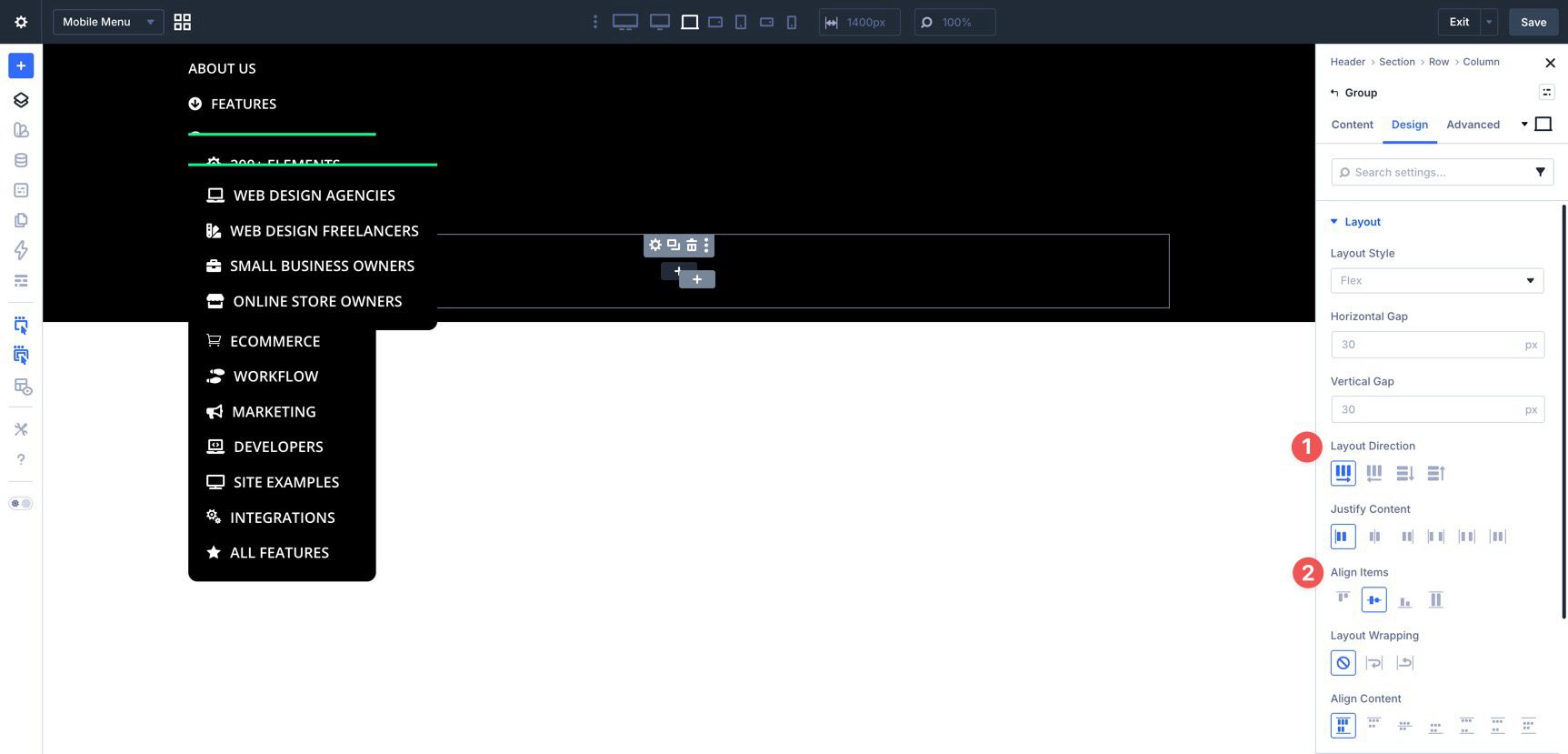
Task: Open the arrow dropdown next to Exit
Action: [x=1489, y=22]
